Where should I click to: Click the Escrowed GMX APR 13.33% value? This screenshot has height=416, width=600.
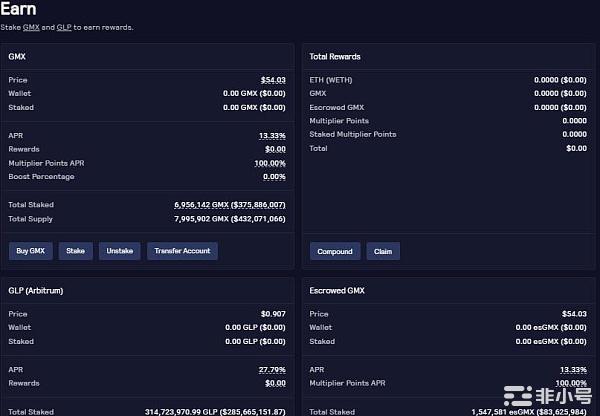point(572,369)
